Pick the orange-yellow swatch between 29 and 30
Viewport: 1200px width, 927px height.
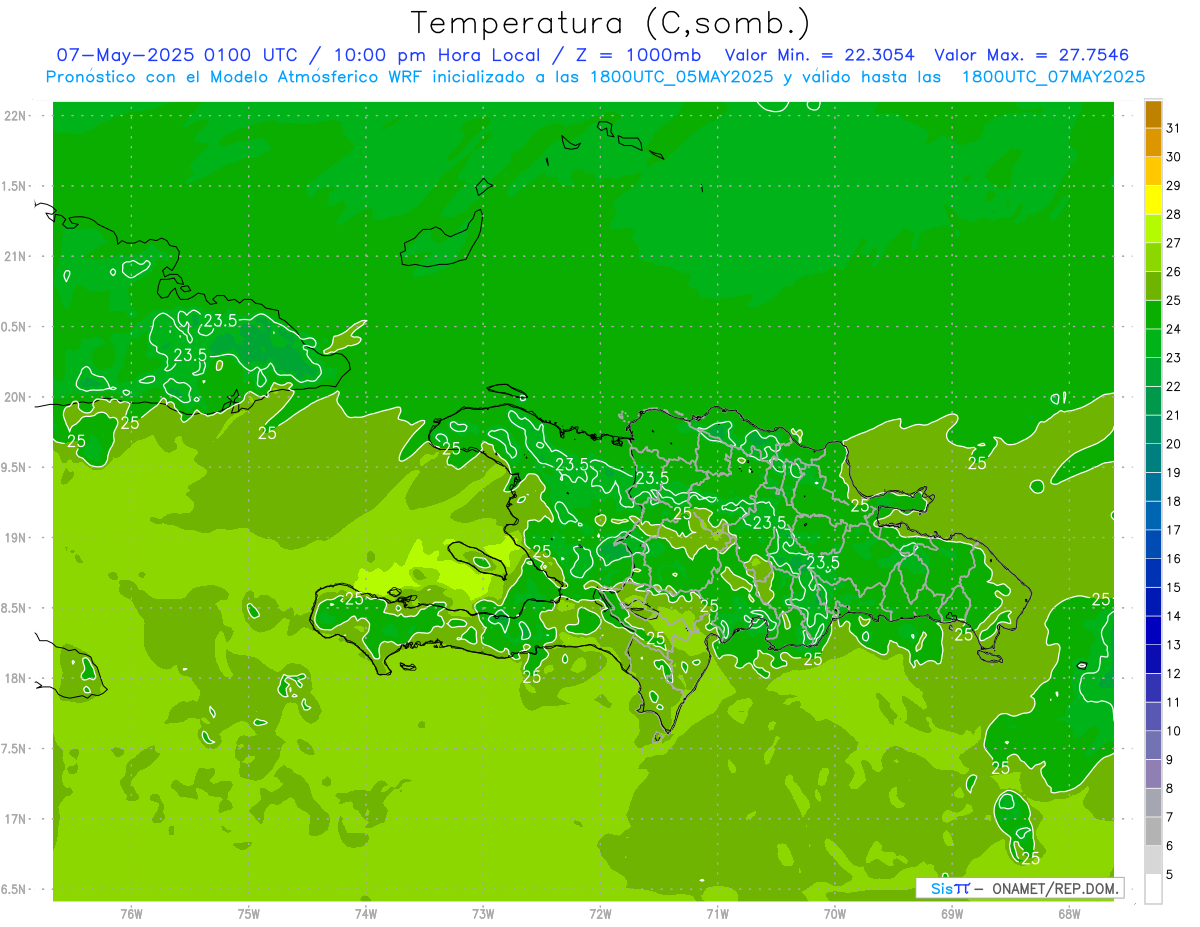[x=1153, y=171]
